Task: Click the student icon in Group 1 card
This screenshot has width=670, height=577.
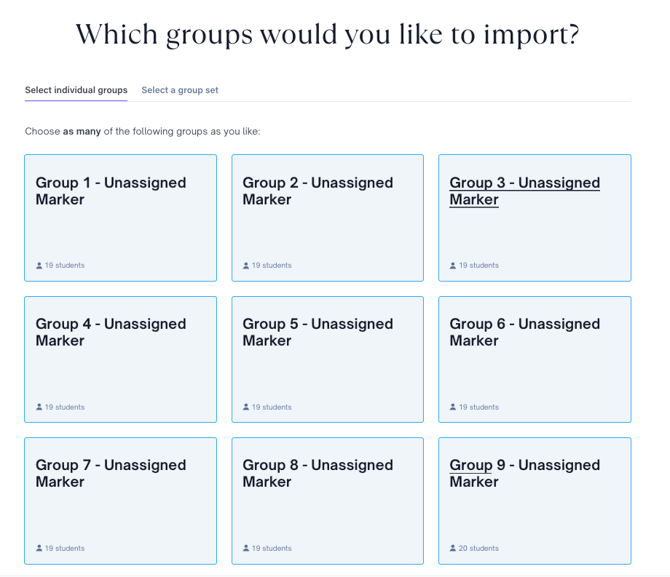Action: pyautogui.click(x=39, y=266)
